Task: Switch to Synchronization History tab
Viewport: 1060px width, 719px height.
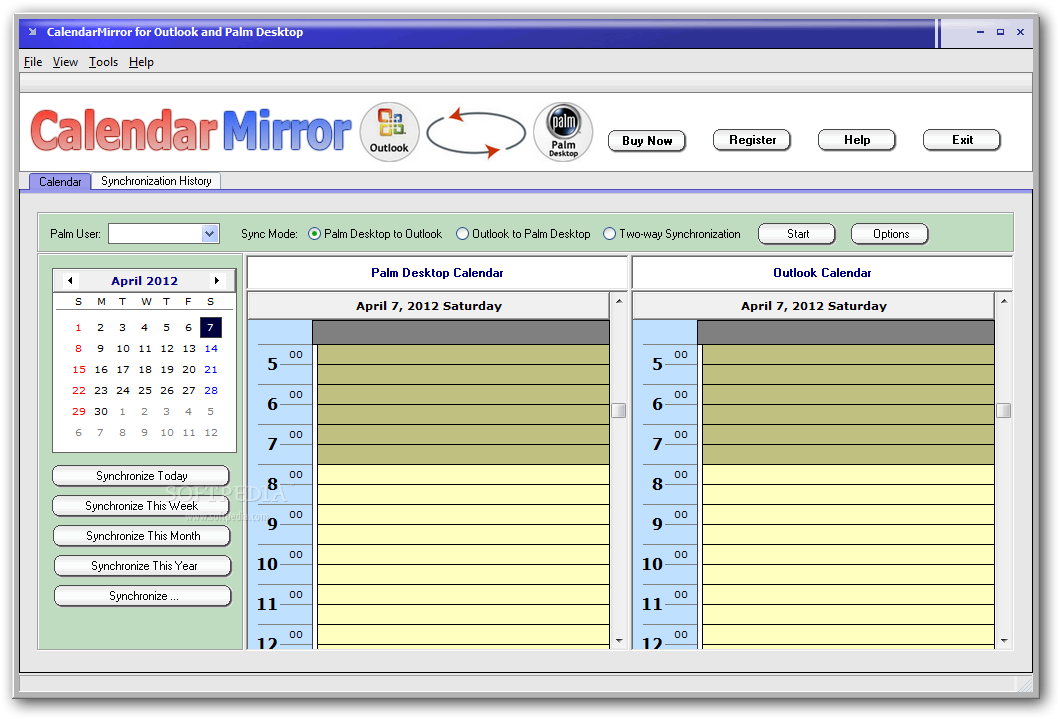Action: pyautogui.click(x=156, y=181)
